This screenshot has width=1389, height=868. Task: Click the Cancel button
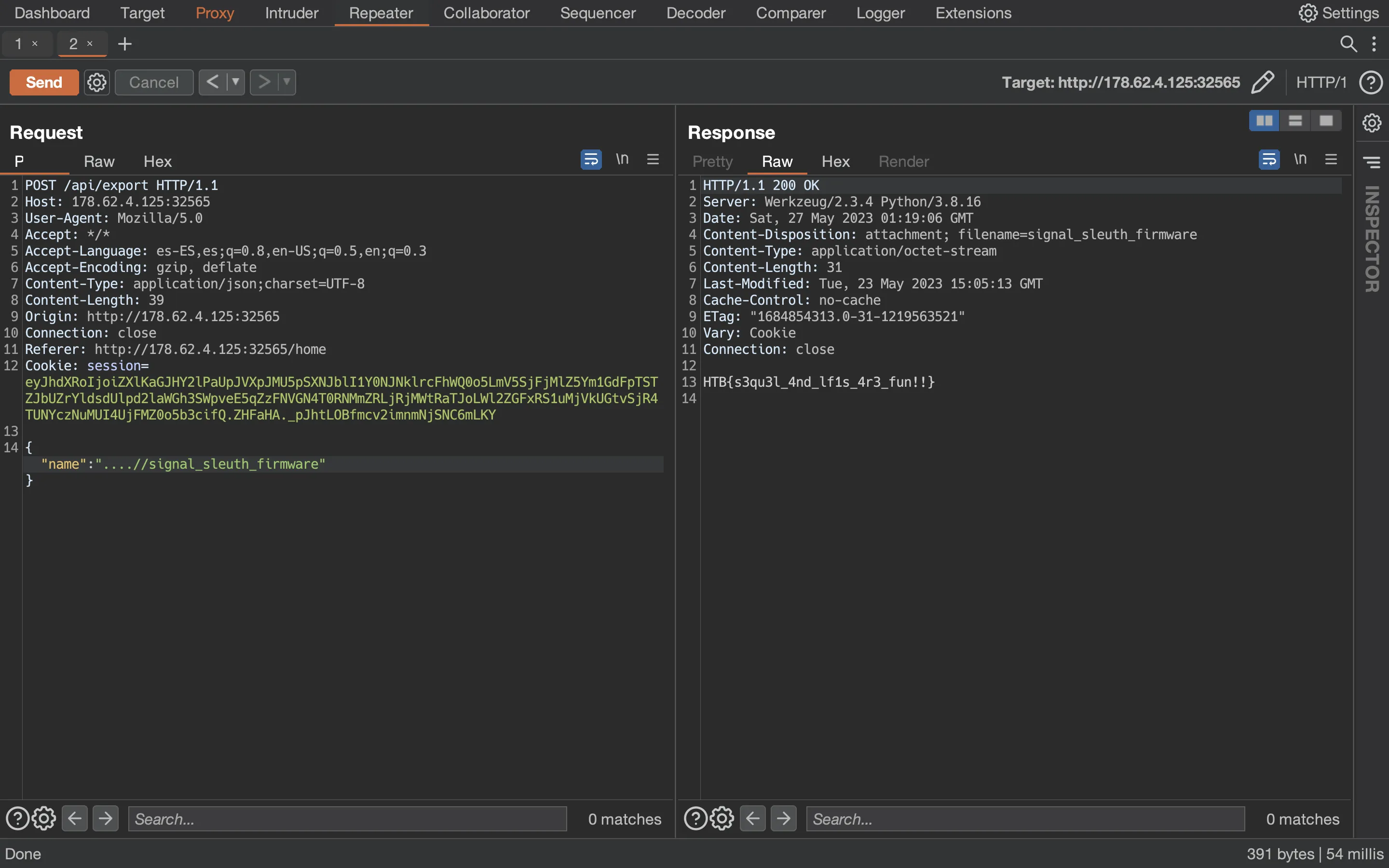pos(154,82)
